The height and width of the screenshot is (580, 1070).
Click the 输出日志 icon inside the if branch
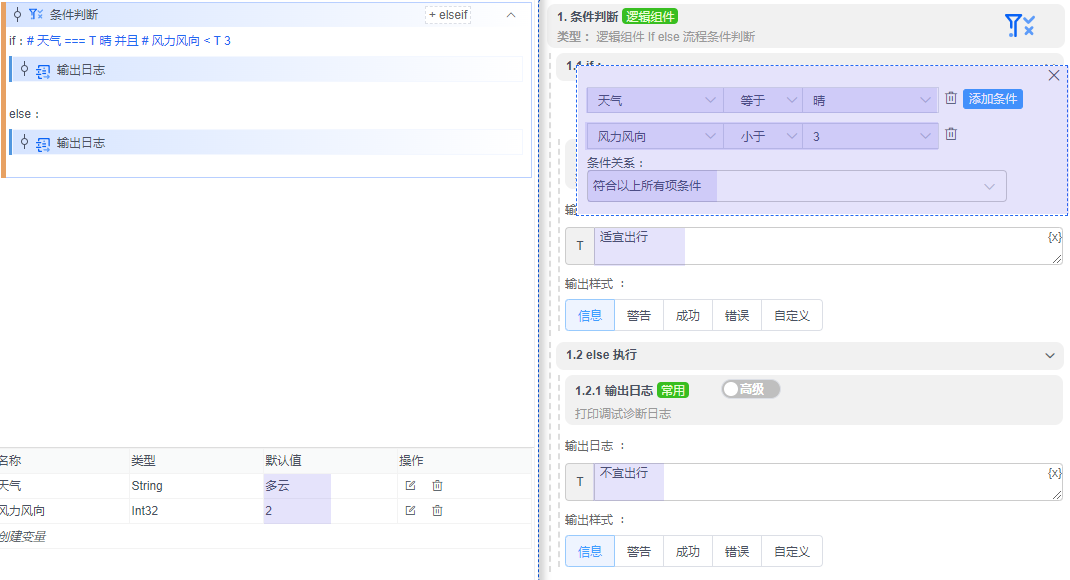(42, 69)
